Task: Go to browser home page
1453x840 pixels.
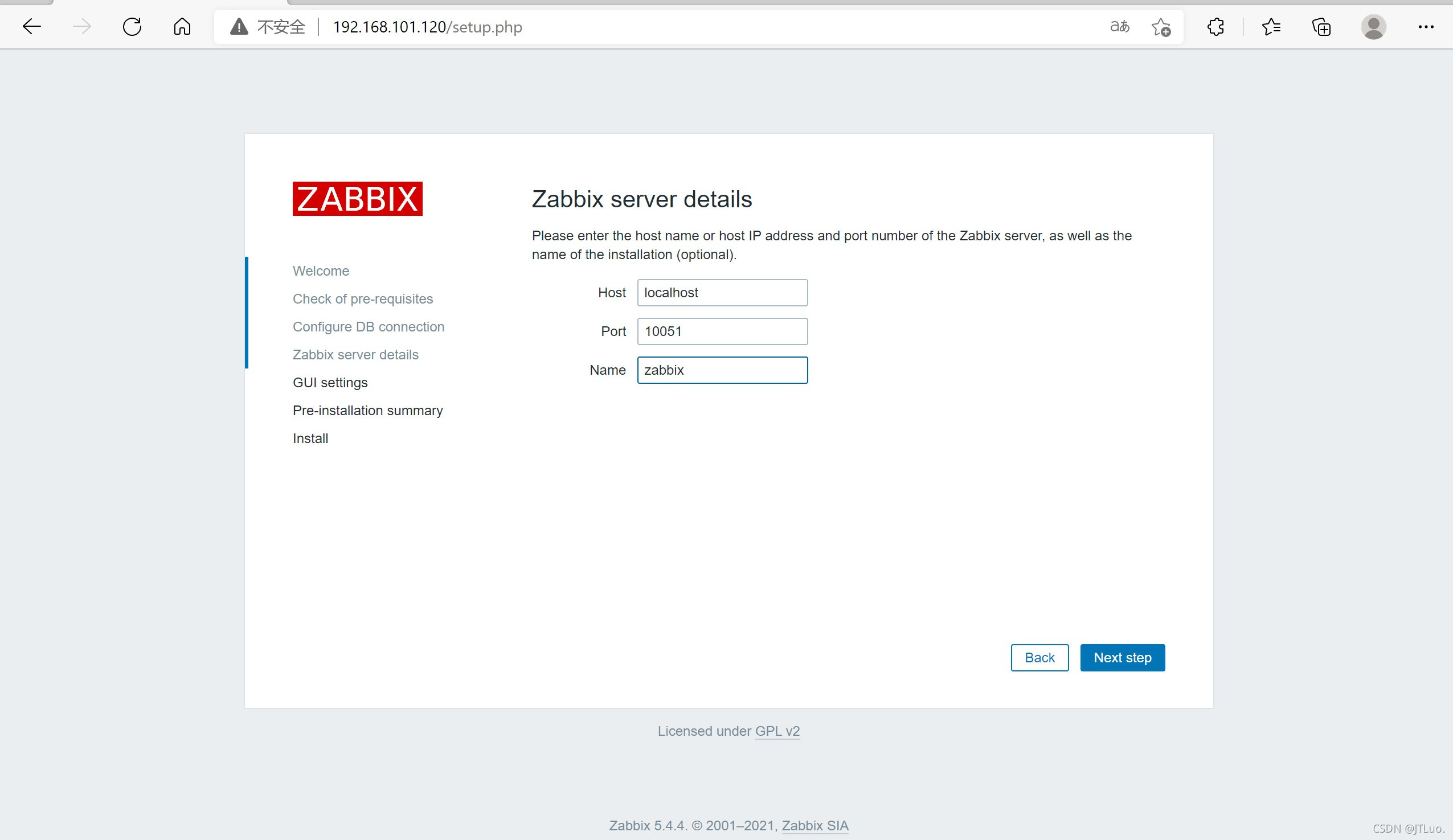Action: (182, 27)
